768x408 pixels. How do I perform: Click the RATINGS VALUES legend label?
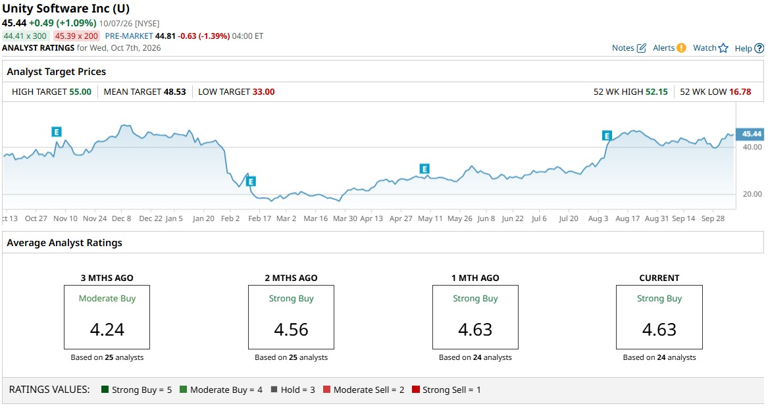[x=49, y=390]
